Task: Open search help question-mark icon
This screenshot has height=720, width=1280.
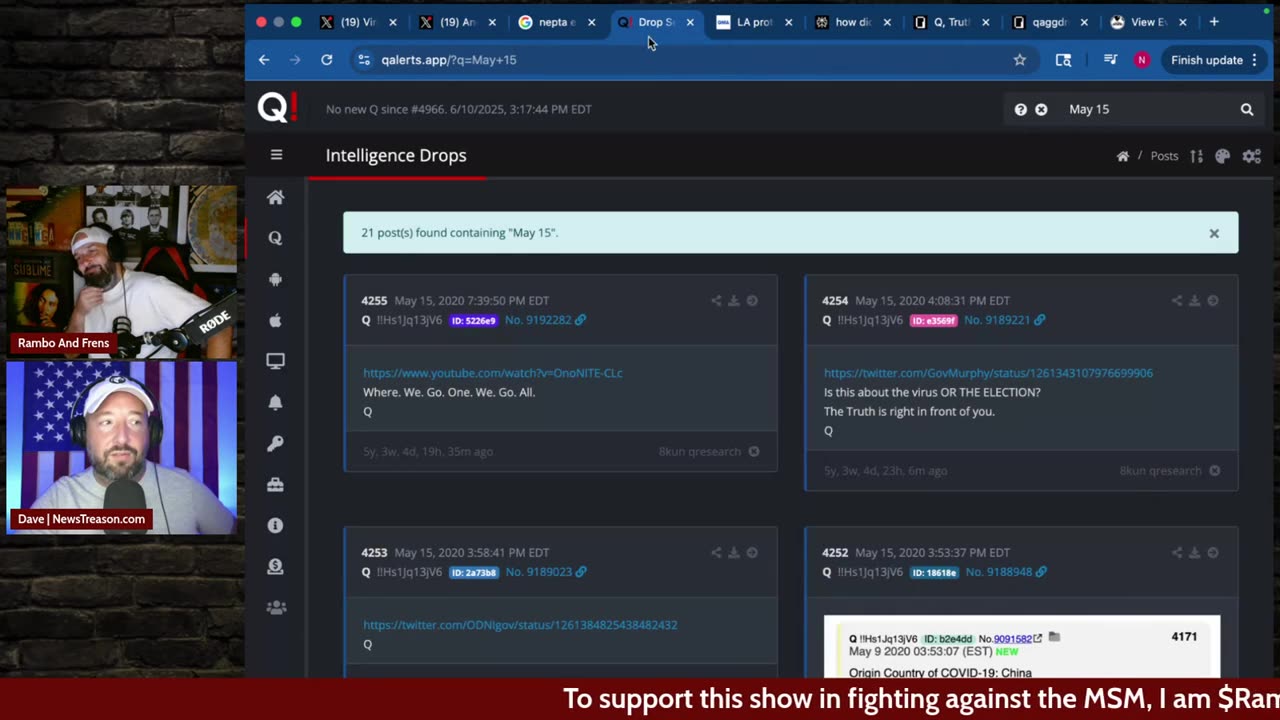Action: tap(1021, 109)
